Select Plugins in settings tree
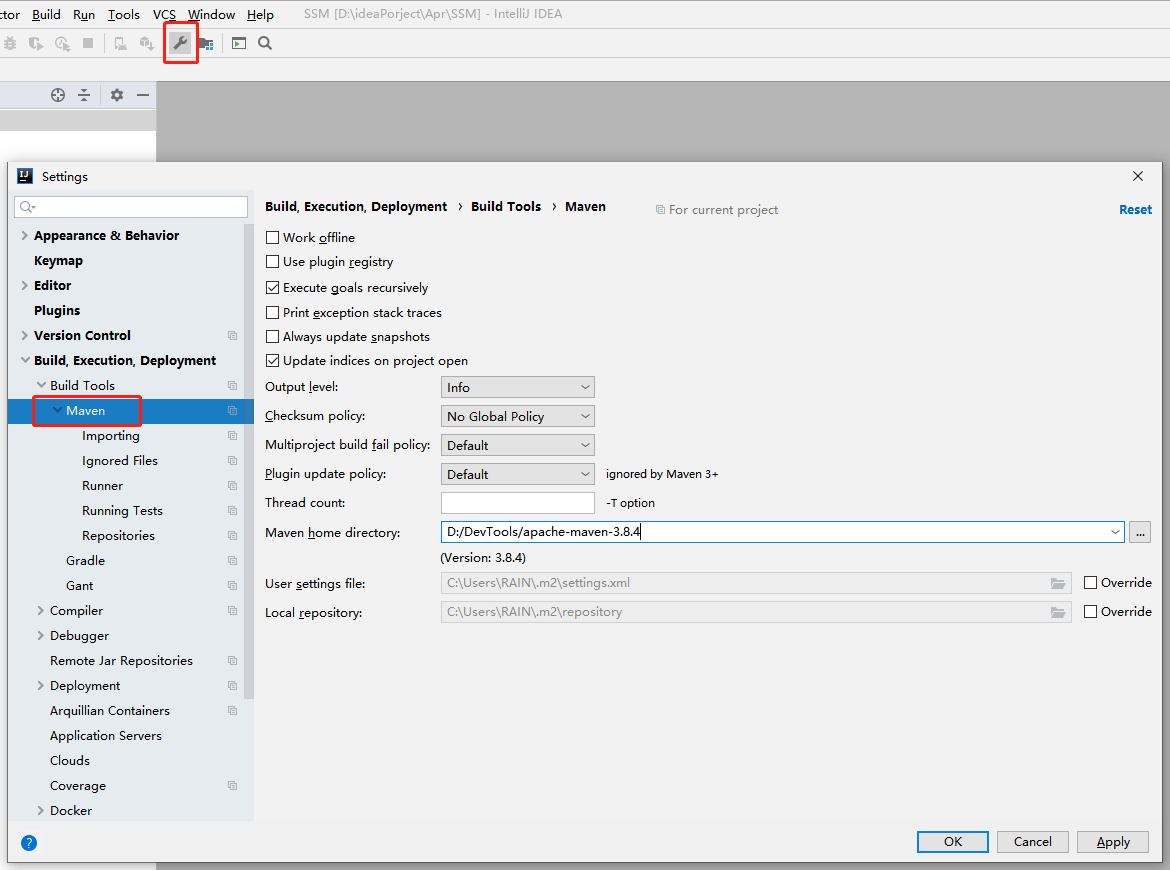The height and width of the screenshot is (870, 1170). click(57, 310)
